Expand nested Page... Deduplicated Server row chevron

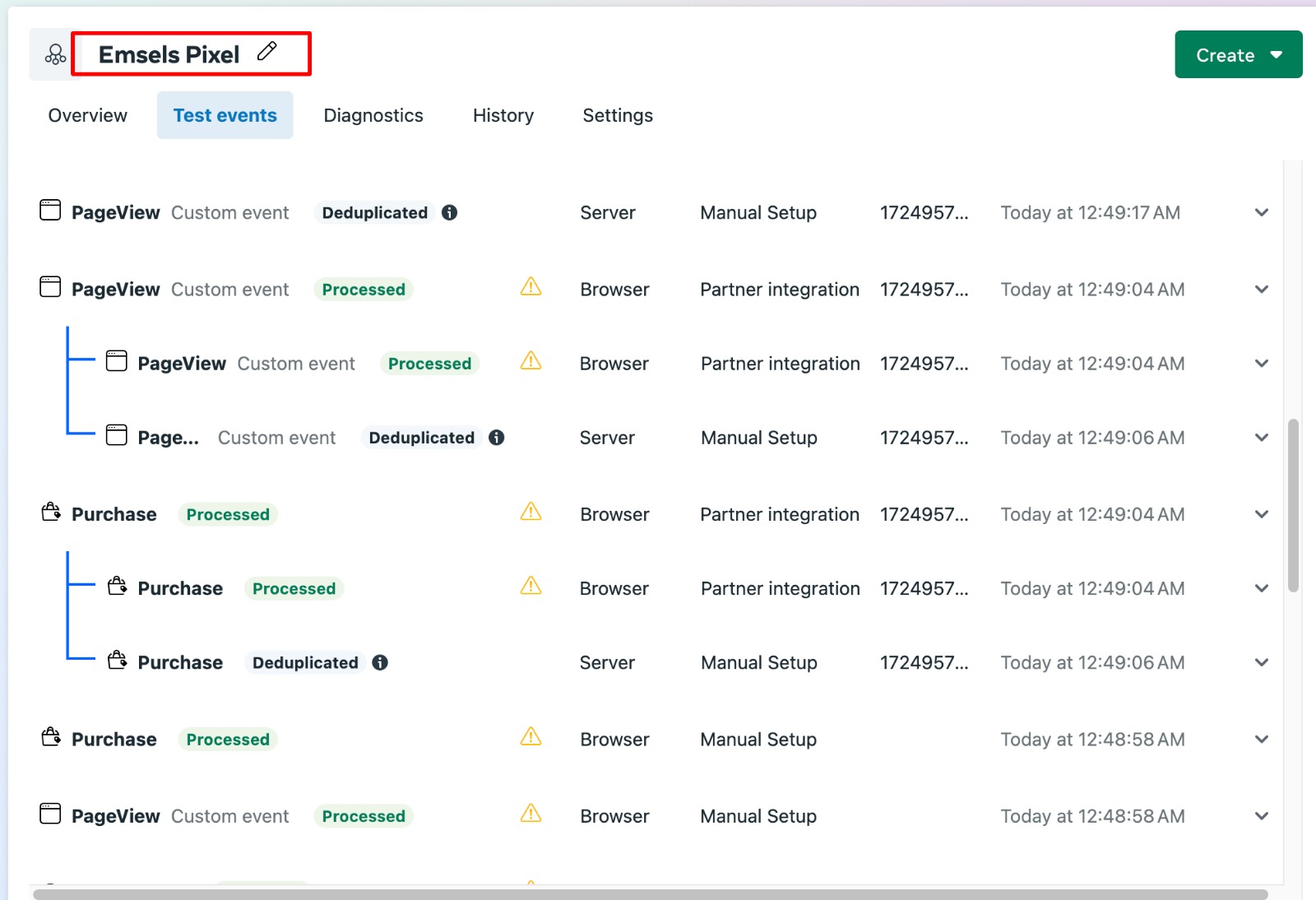[1261, 438]
